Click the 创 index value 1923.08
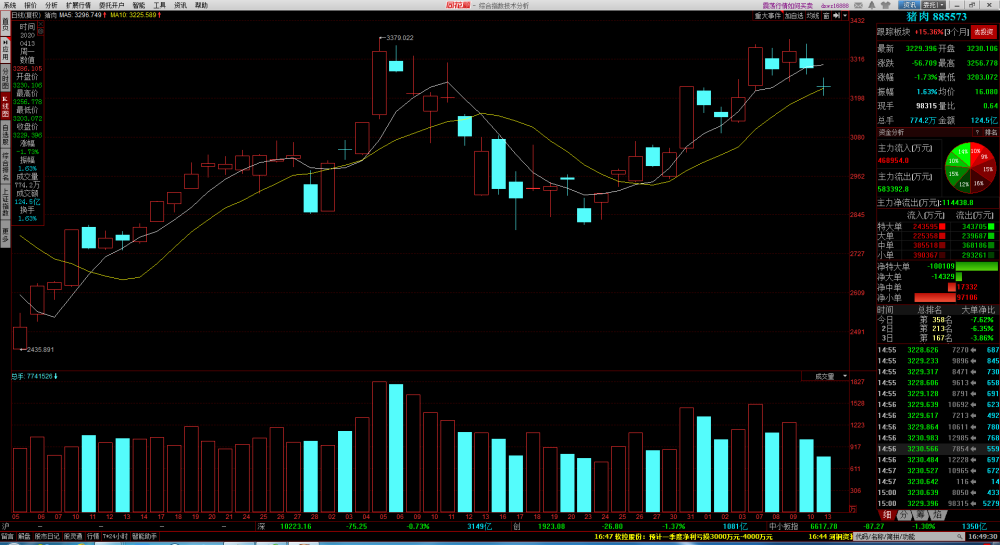The height and width of the screenshot is (545, 1000). click(552, 527)
